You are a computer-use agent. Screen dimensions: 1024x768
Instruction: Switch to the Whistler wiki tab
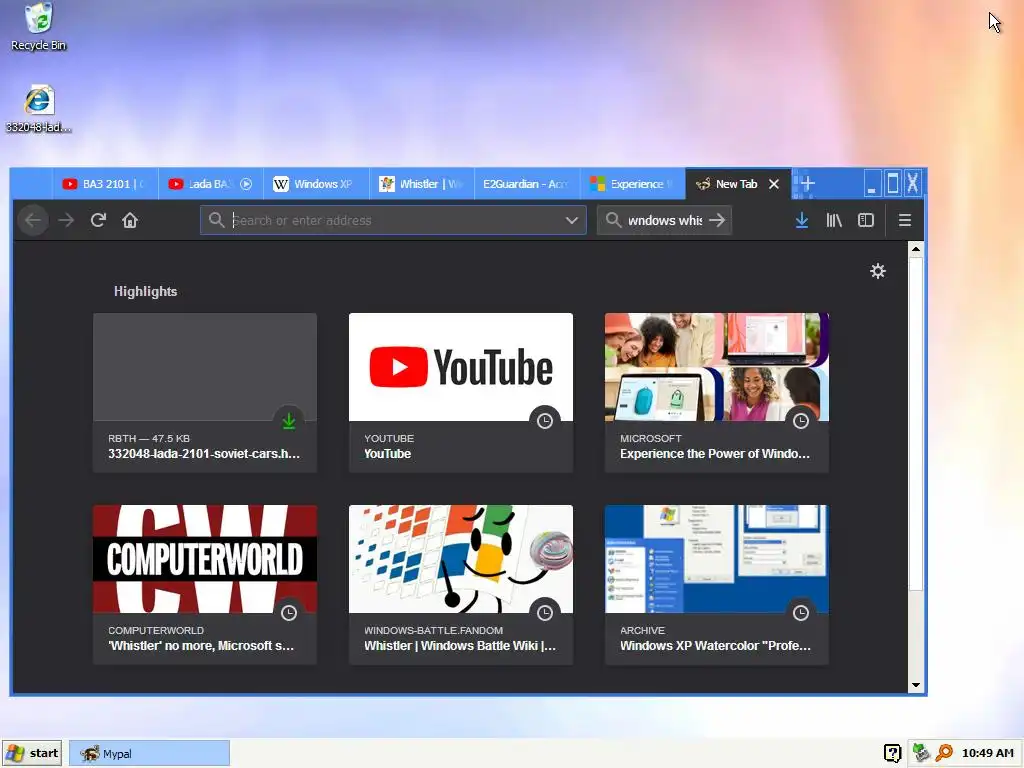click(x=422, y=184)
